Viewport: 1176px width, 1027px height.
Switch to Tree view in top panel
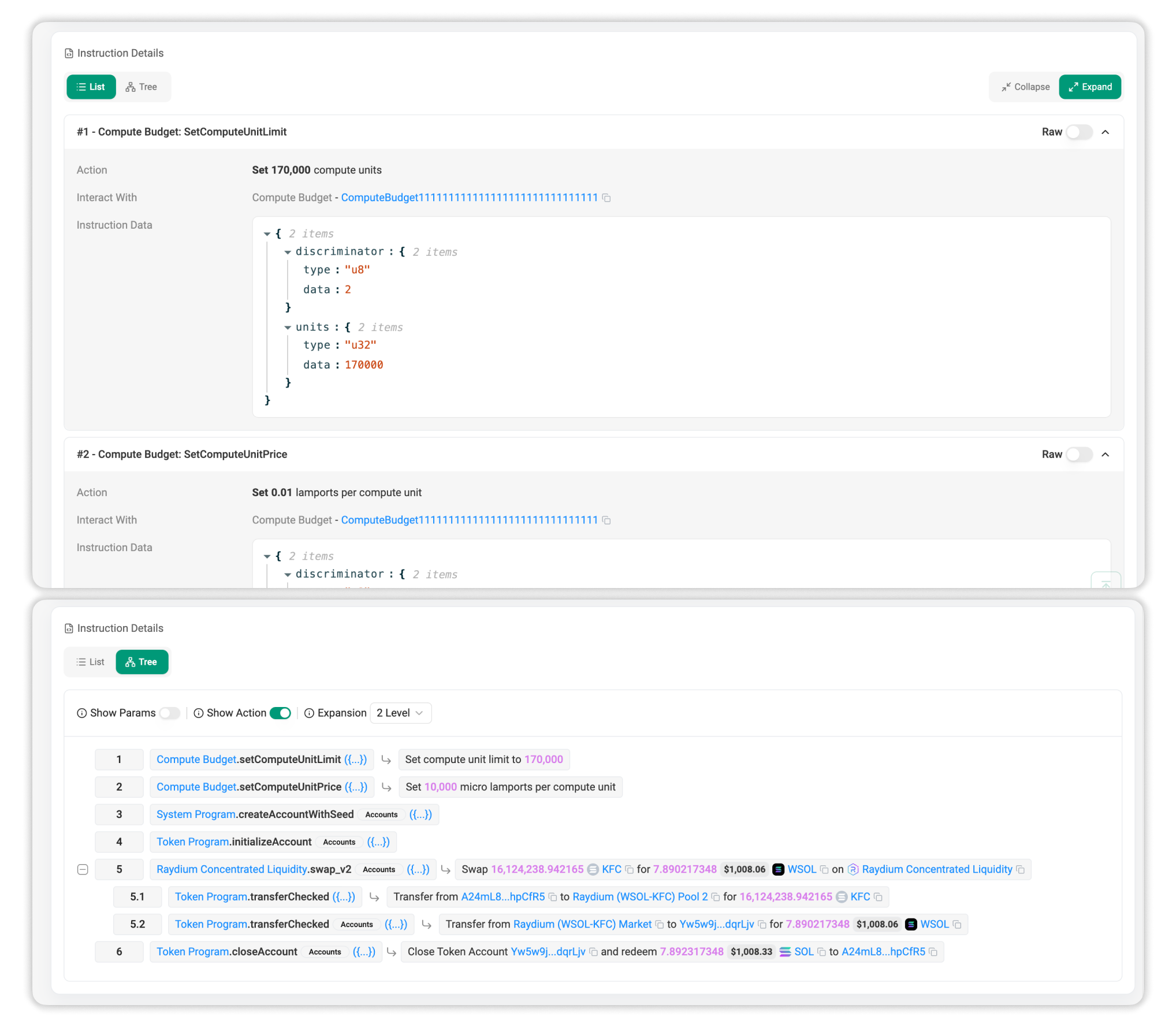pyautogui.click(x=142, y=87)
